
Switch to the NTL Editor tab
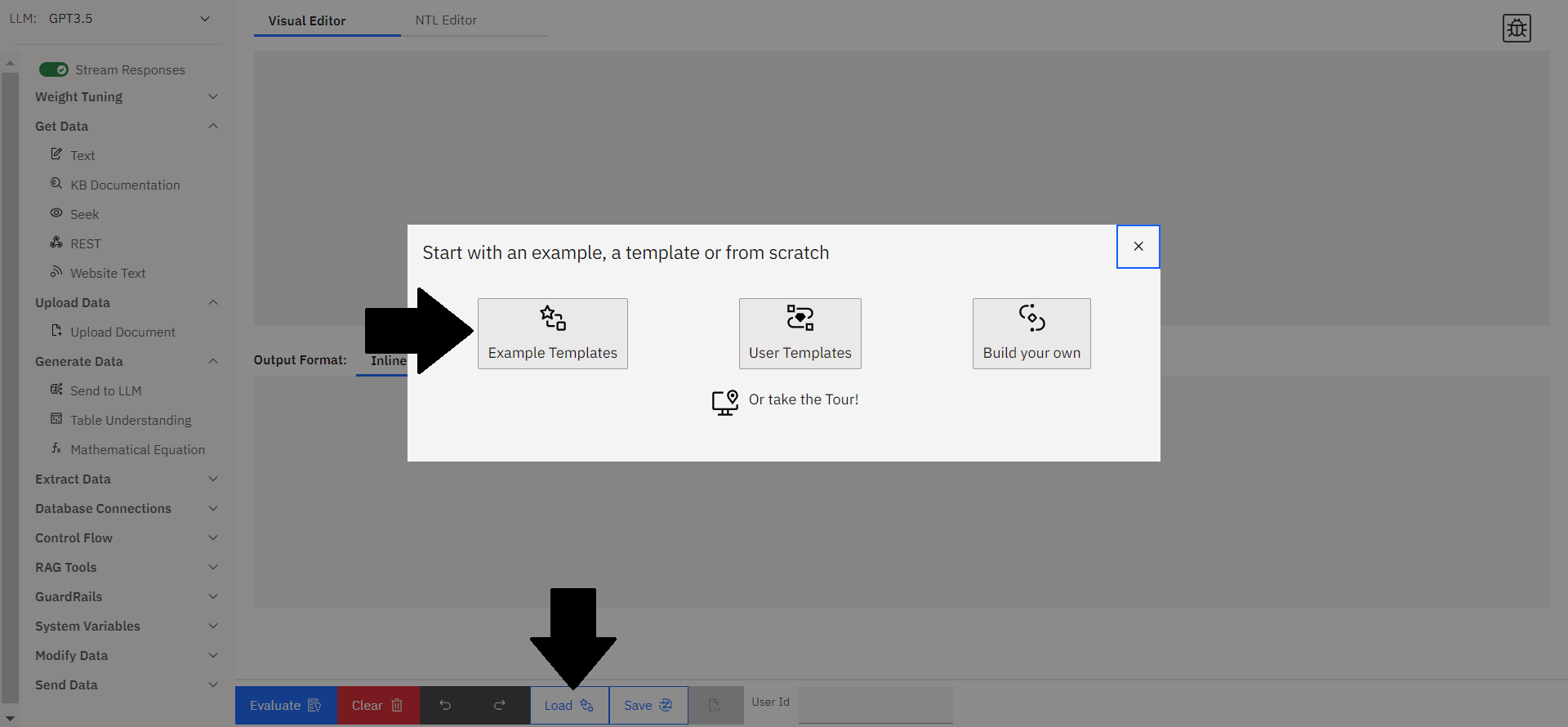(x=446, y=20)
